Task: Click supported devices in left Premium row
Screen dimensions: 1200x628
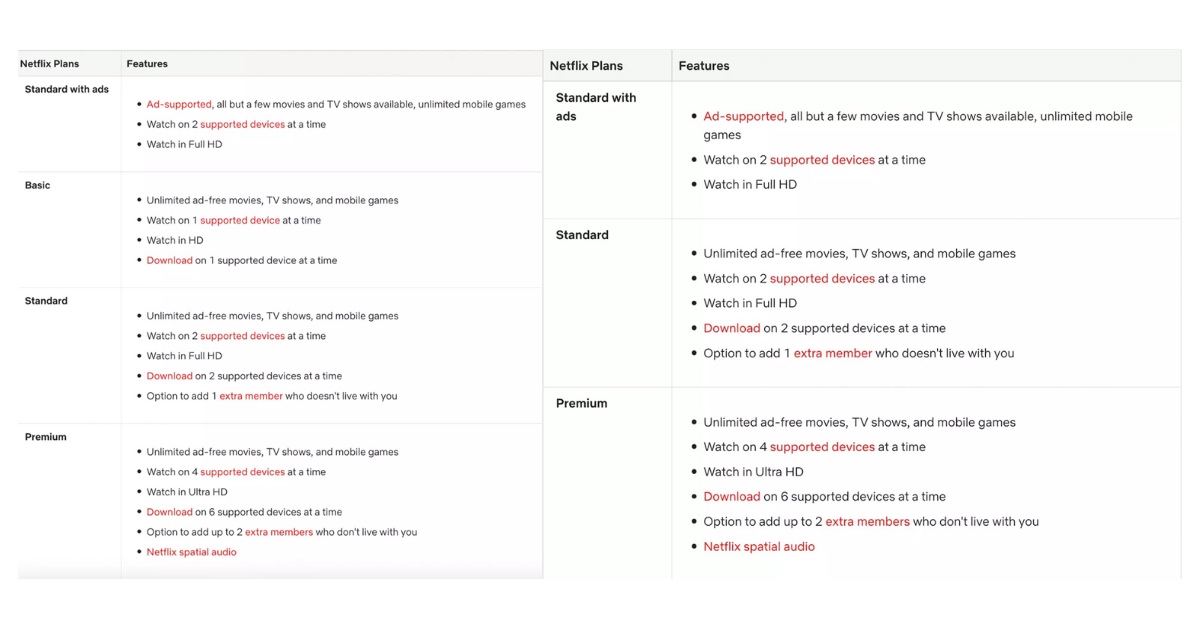Action: coord(242,472)
